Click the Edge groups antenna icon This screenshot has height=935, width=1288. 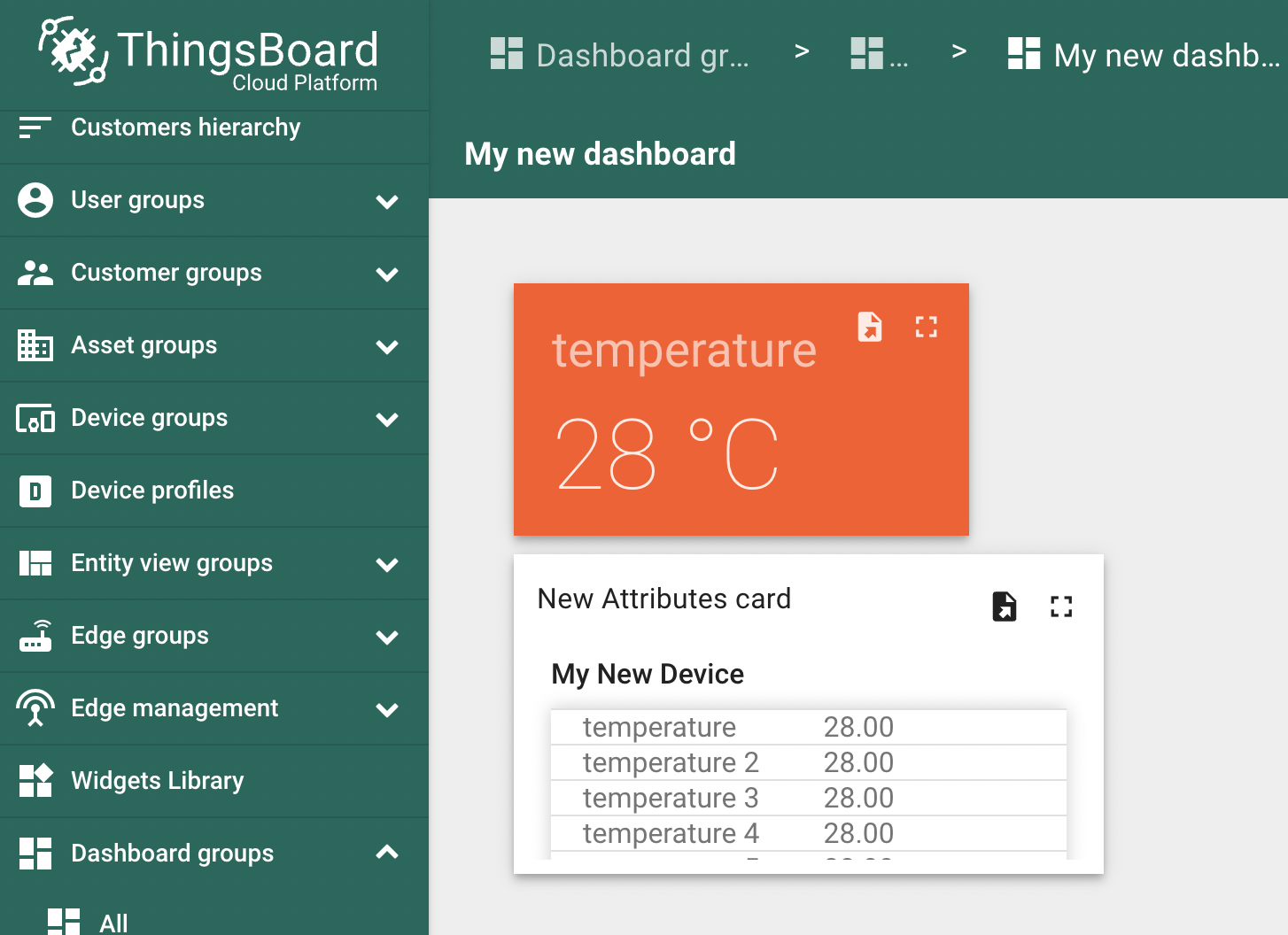point(35,636)
